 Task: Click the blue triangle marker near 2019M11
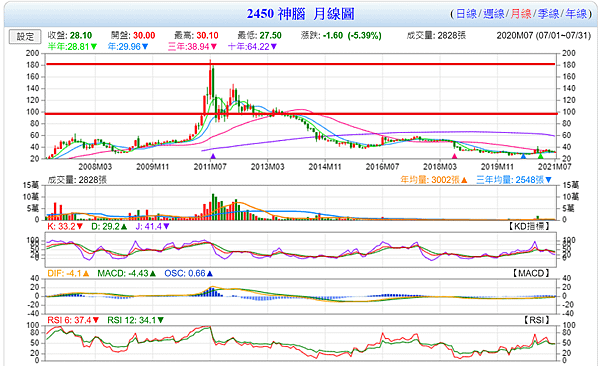pos(523,156)
